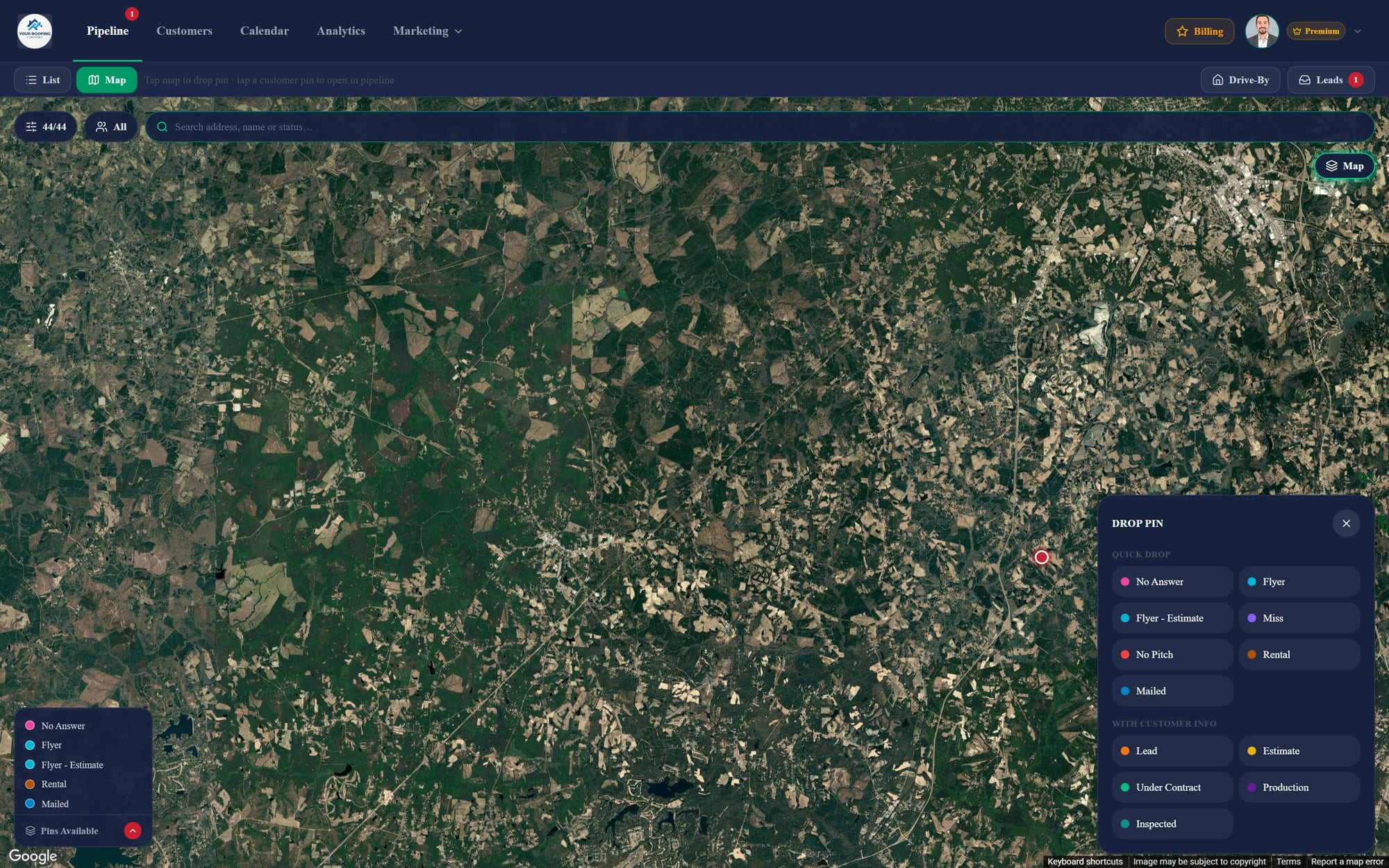Close the Drop Pin panel
1389x868 pixels.
pos(1346,524)
